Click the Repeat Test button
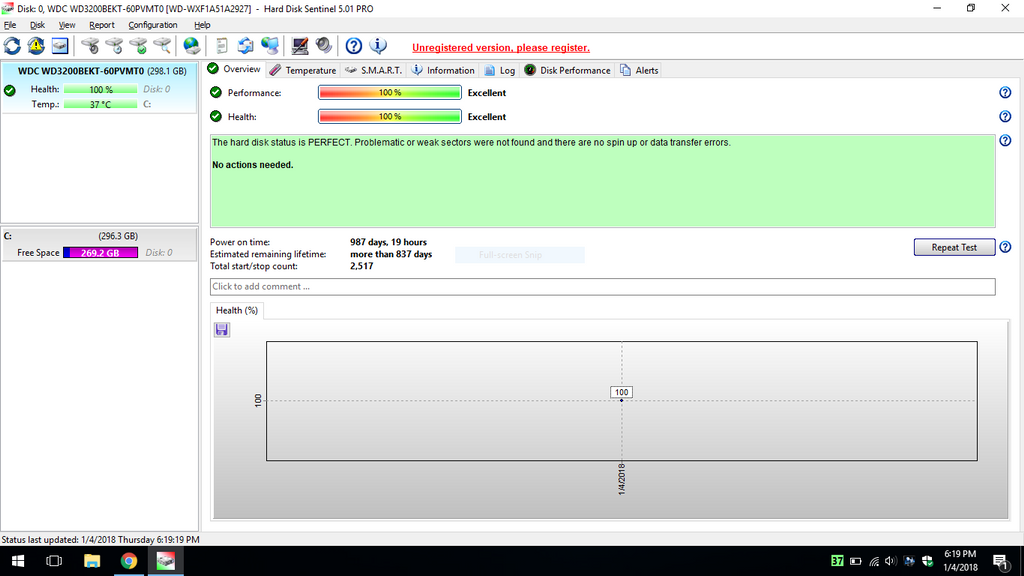 click(954, 248)
